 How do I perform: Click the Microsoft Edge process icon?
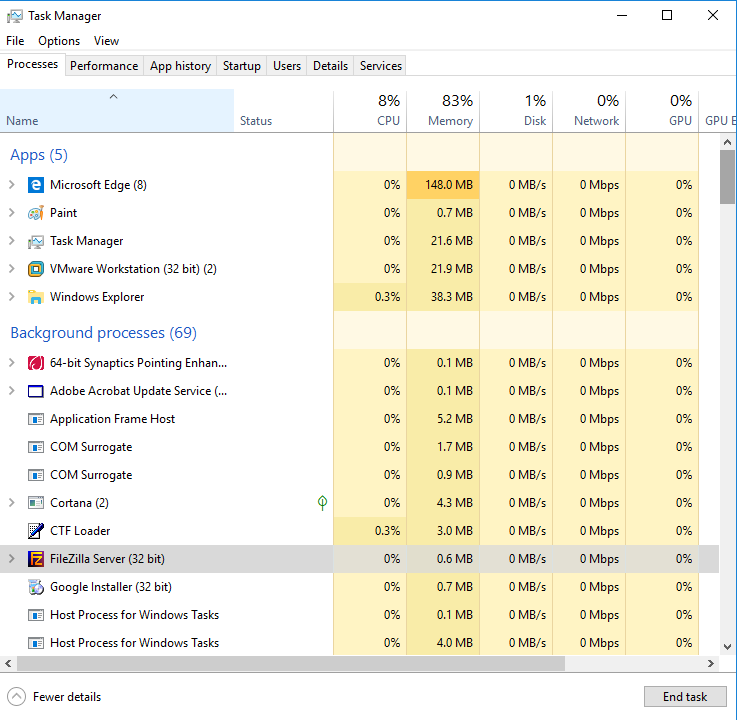pyautogui.click(x=36, y=185)
